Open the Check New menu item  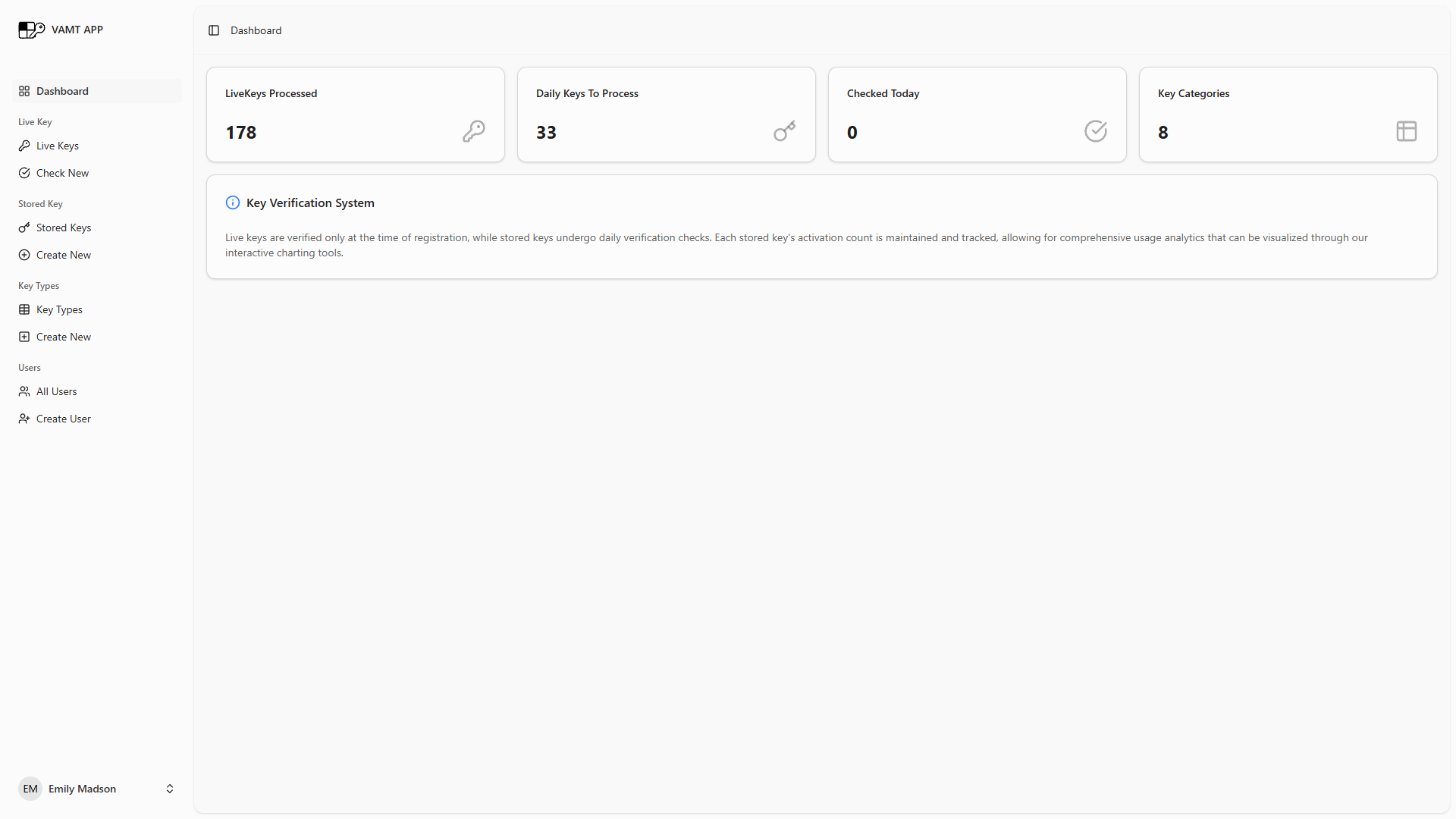[x=62, y=173]
